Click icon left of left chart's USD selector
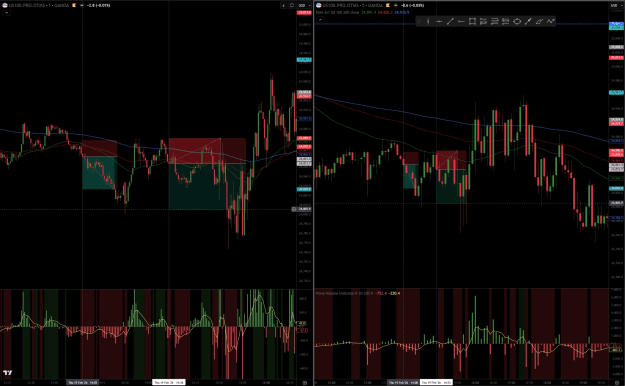Viewport: 625px width, 386px height. tap(292, 5)
